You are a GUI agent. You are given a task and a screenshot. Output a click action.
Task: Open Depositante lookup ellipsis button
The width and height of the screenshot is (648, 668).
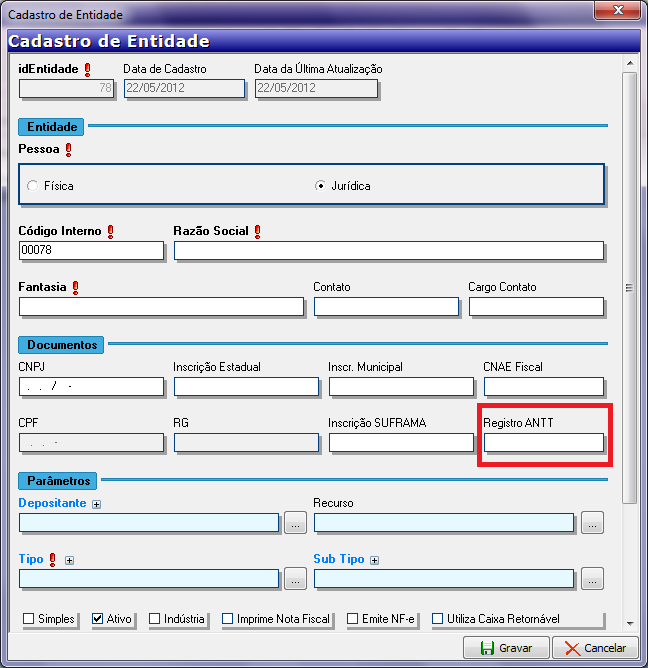[295, 523]
